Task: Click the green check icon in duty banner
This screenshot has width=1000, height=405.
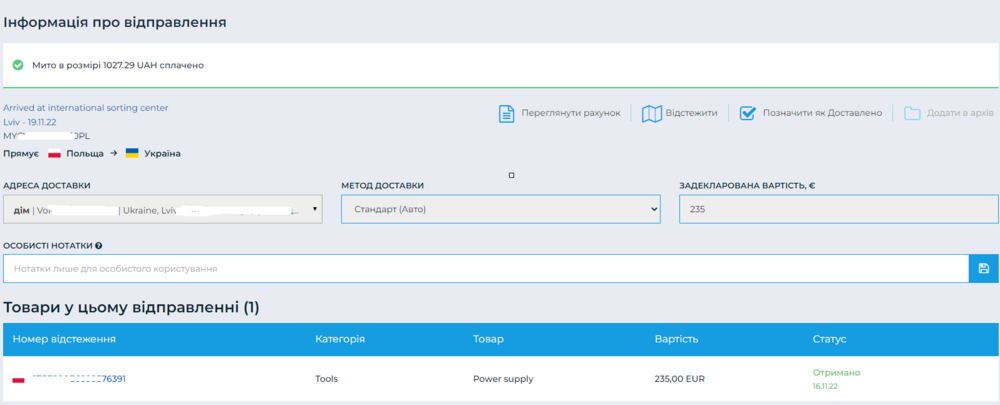Action: 18,65
